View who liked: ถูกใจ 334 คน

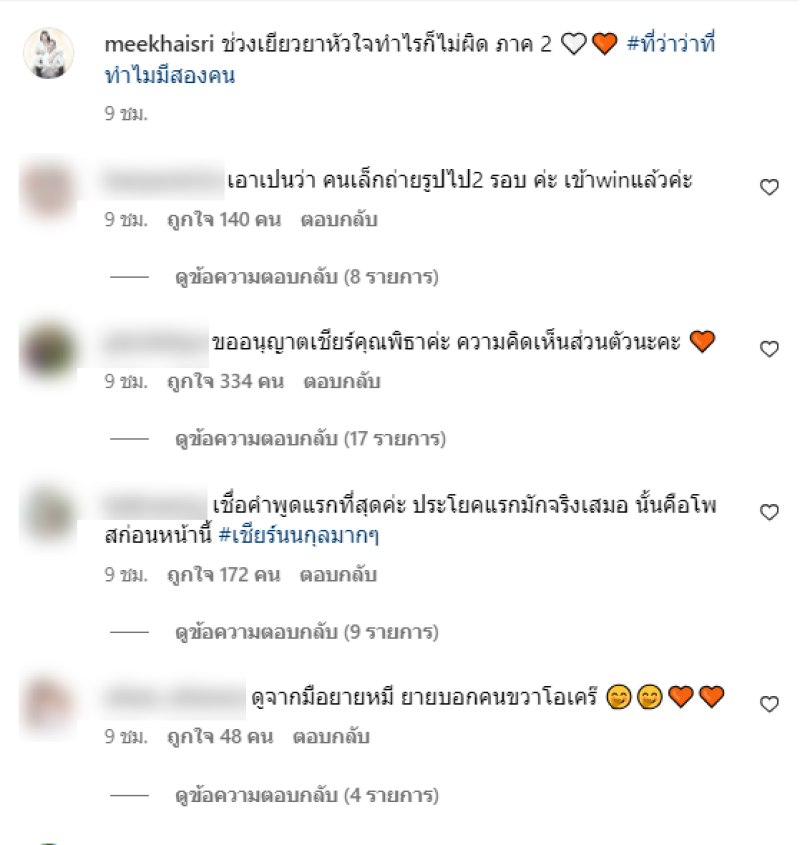(x=225, y=382)
